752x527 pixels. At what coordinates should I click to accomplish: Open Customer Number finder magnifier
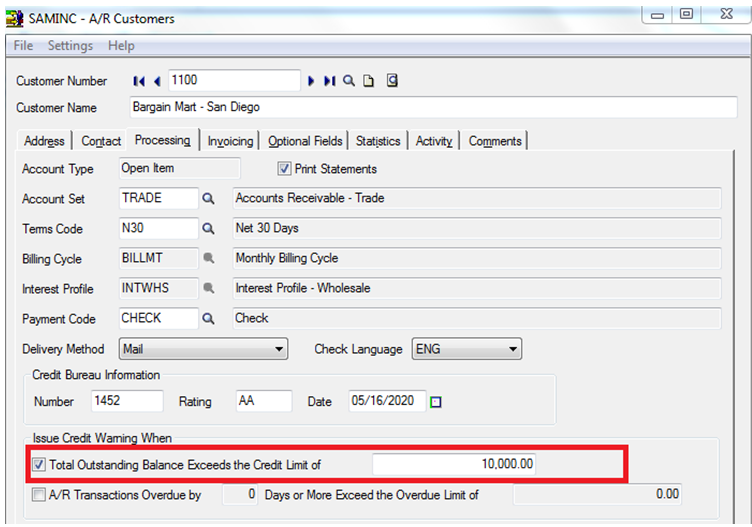coord(349,81)
